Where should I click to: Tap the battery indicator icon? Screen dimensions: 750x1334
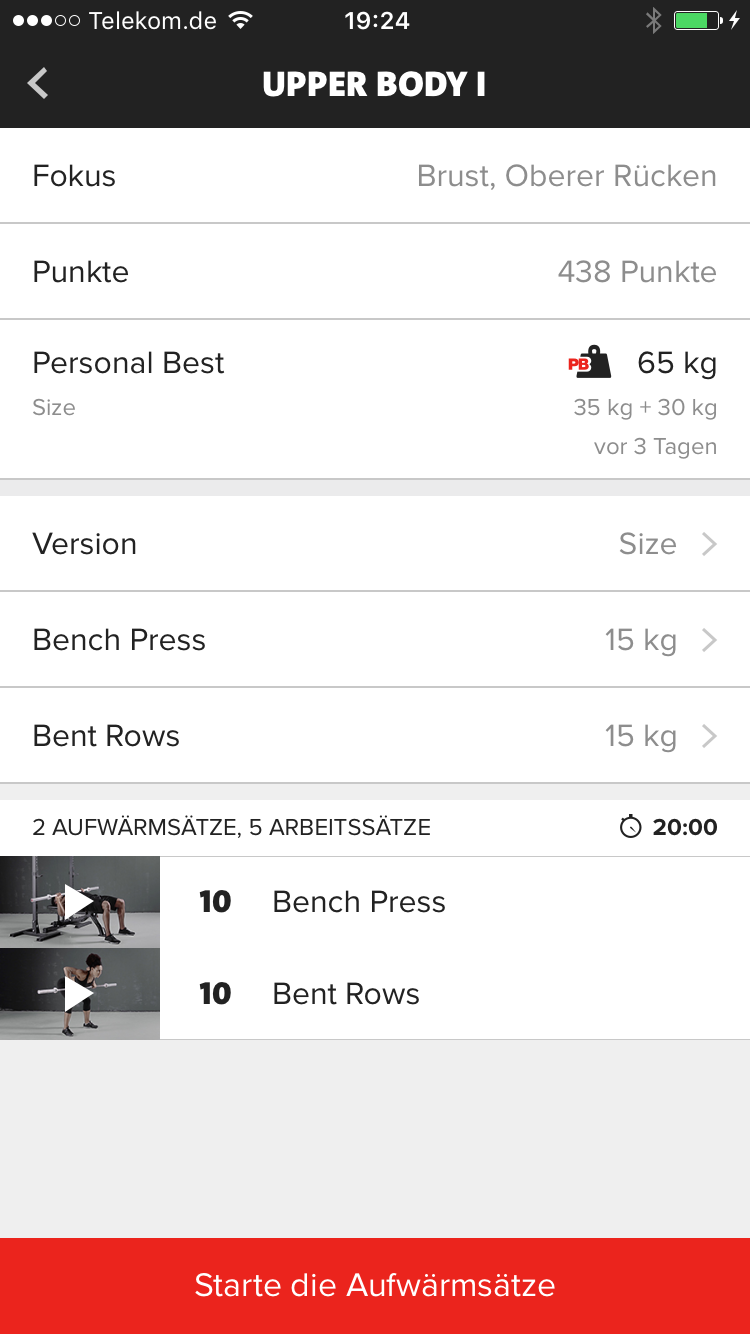[697, 20]
